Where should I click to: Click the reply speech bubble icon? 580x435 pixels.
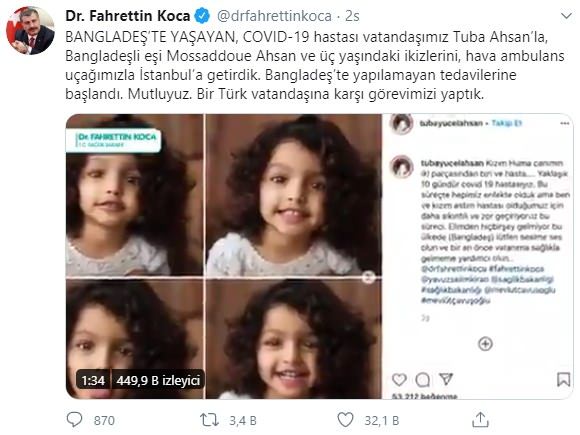pyautogui.click(x=74, y=420)
